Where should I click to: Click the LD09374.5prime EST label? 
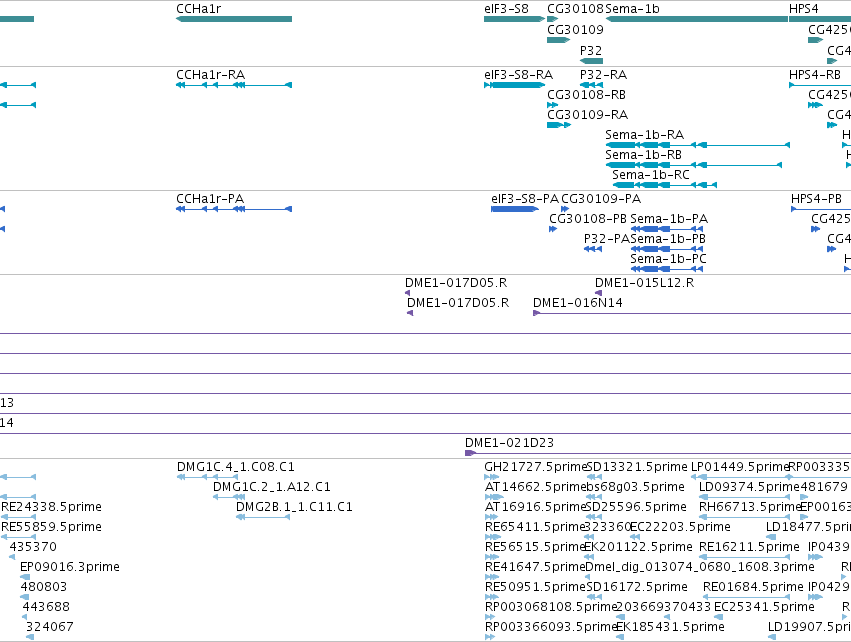coord(749,487)
